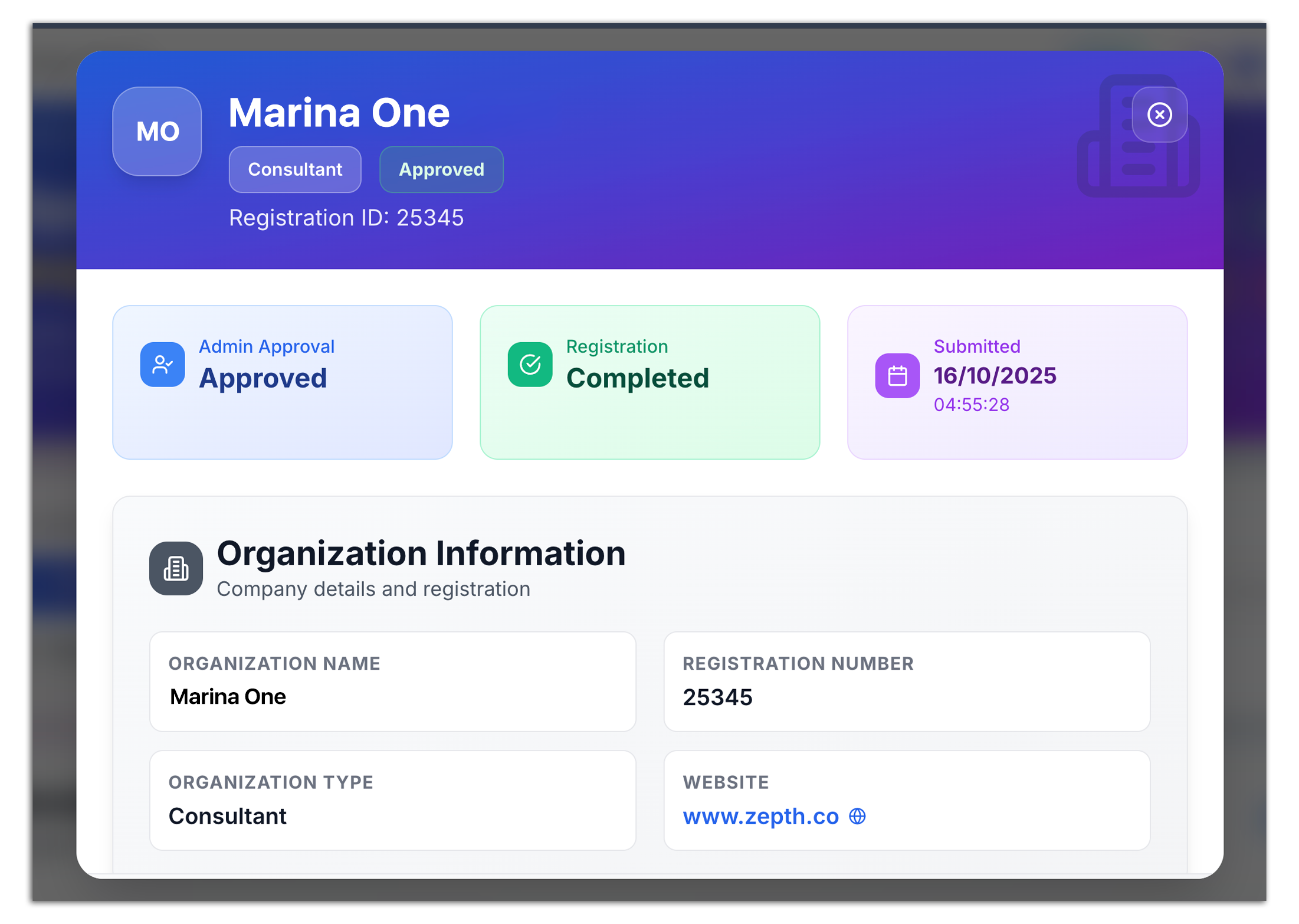
Task: Click the globe icon beside the website
Action: click(857, 815)
